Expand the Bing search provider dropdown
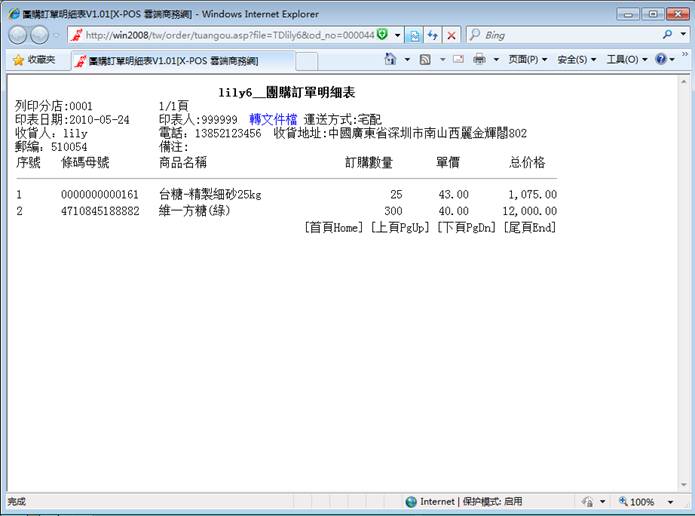 point(683,35)
